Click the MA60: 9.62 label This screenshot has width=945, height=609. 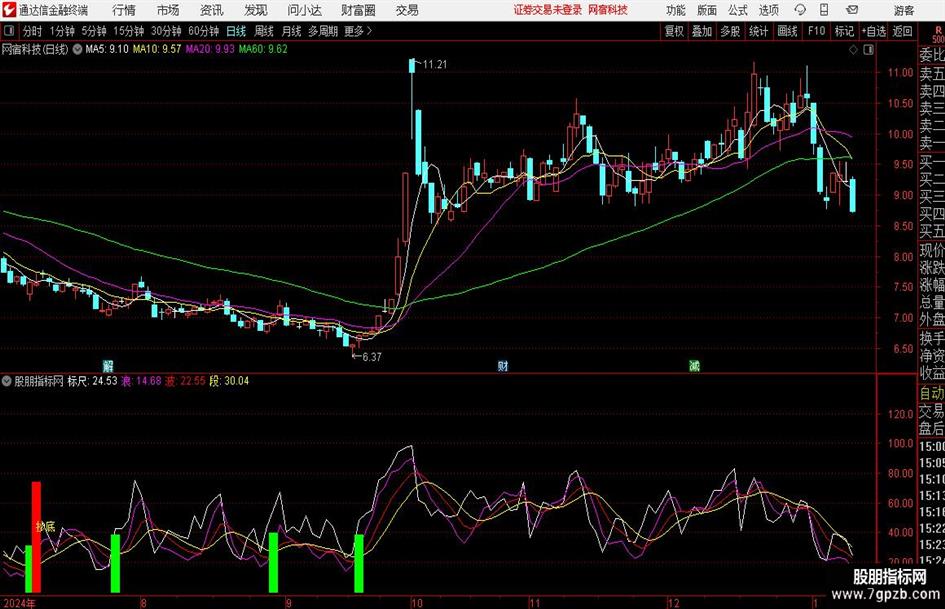coord(263,49)
